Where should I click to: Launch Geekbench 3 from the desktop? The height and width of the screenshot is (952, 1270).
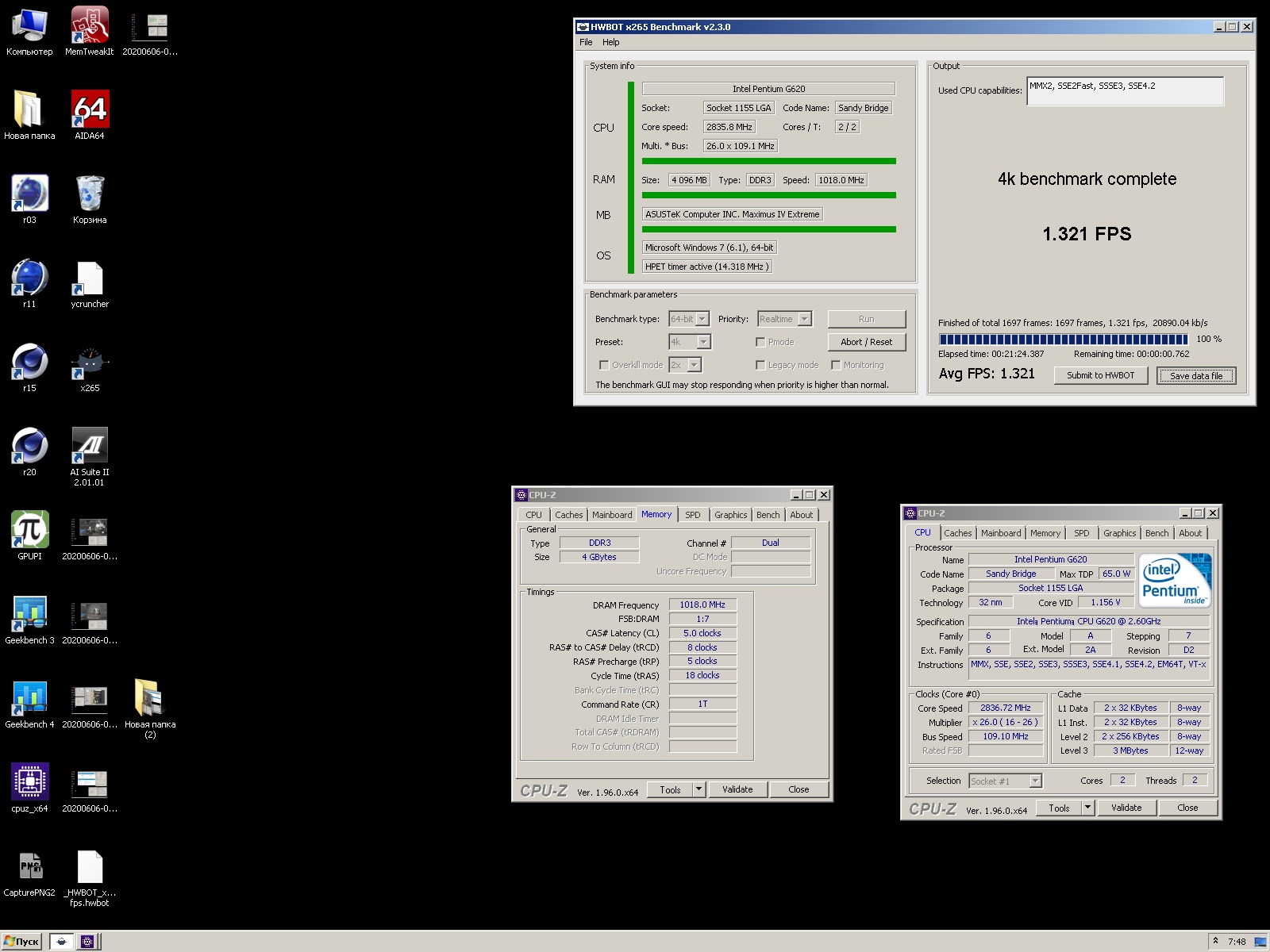coord(29,620)
